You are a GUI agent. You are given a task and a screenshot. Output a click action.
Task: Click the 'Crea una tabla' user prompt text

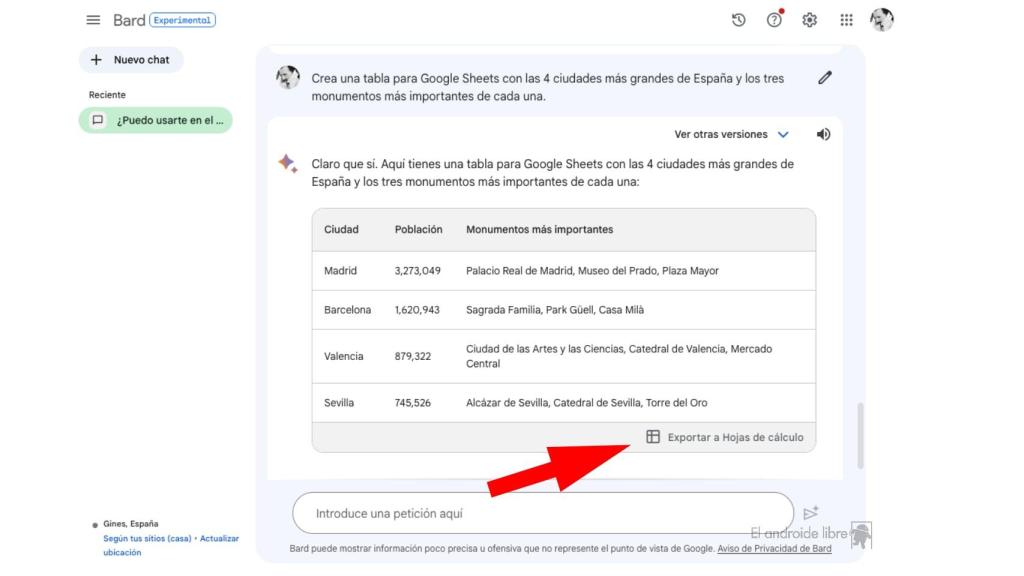coord(547,87)
